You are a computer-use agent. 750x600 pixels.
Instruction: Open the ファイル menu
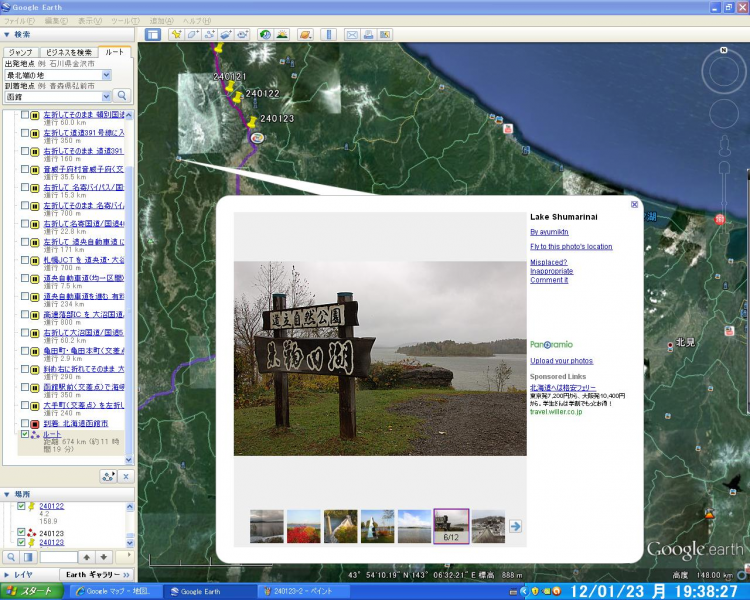pyautogui.click(x=19, y=21)
